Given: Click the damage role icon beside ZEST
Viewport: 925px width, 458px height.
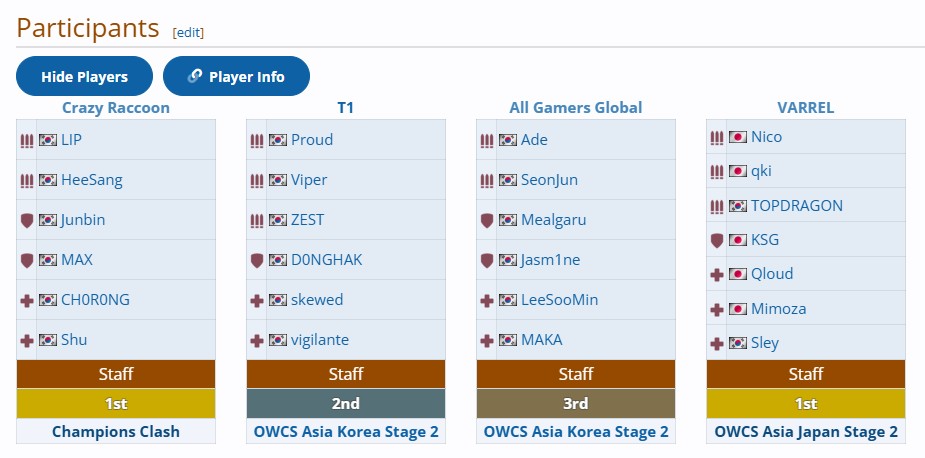Looking at the screenshot, I should coord(257,220).
